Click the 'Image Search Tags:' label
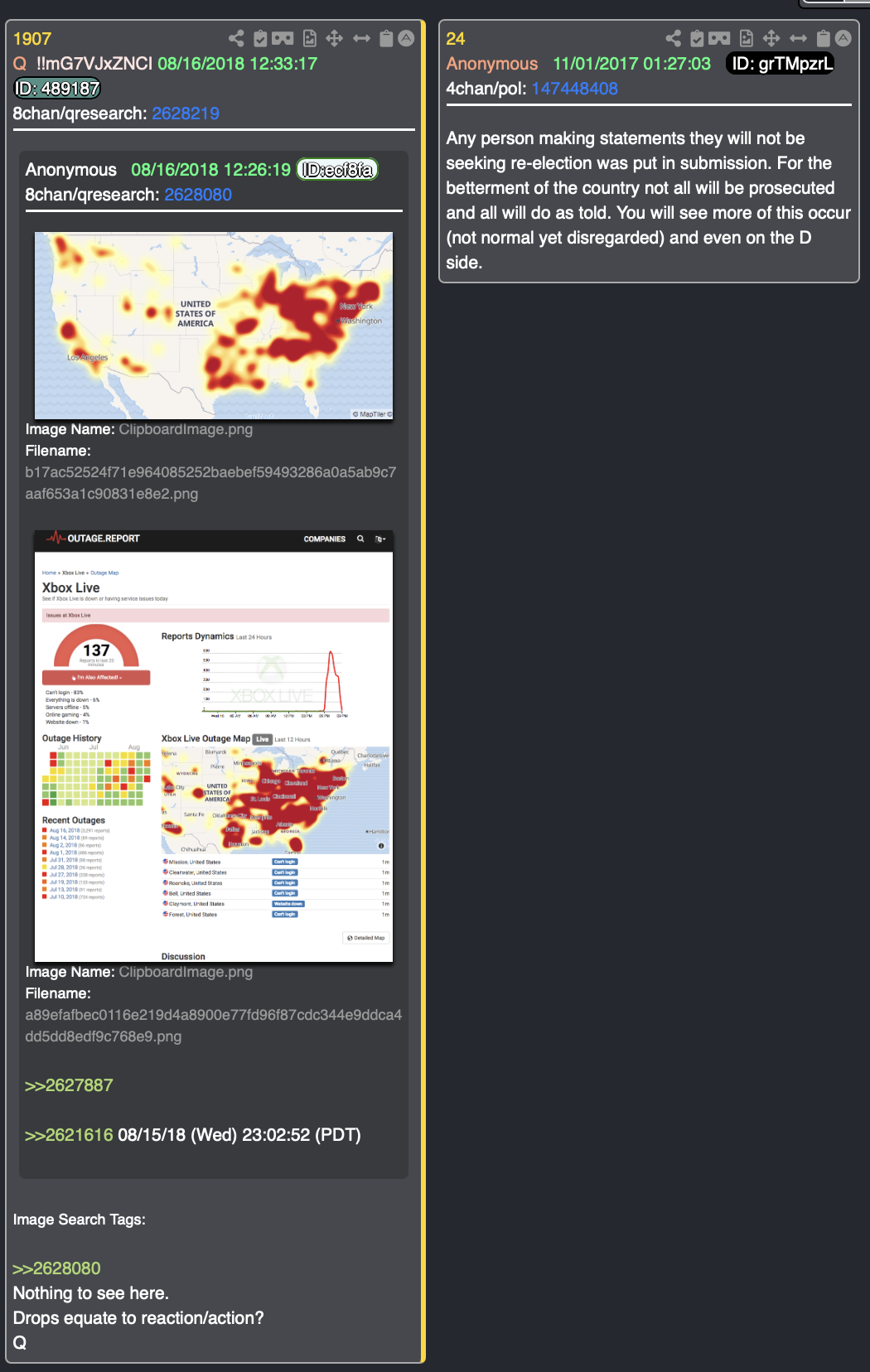 pyautogui.click(x=80, y=1220)
